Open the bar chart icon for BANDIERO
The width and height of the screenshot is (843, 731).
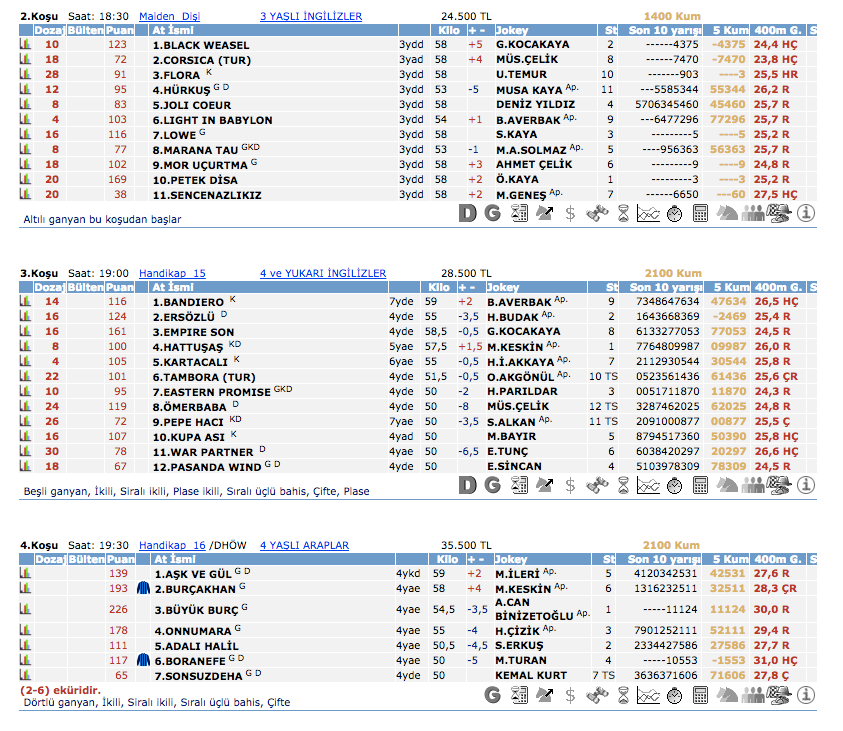pyautogui.click(x=26, y=301)
